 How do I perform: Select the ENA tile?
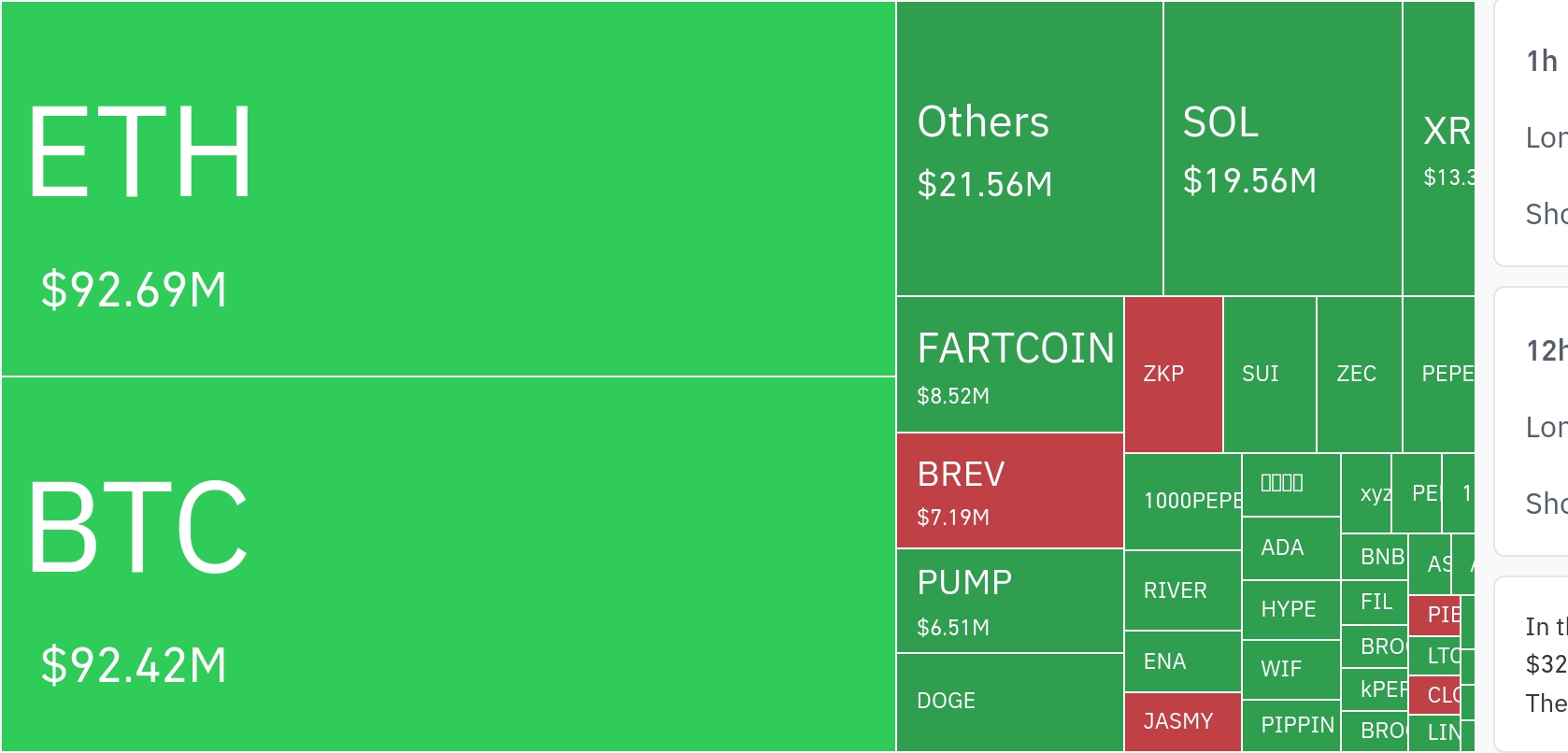click(x=1183, y=661)
